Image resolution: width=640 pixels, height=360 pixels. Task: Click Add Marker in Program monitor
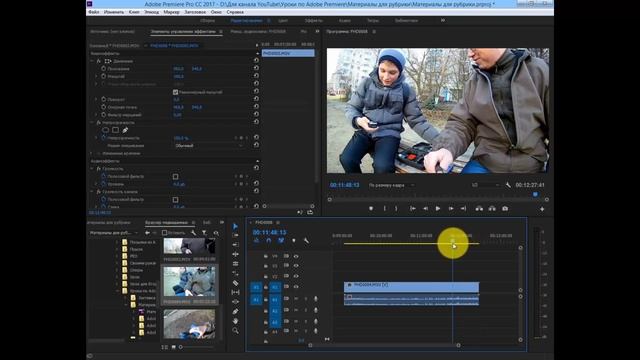coord(371,209)
